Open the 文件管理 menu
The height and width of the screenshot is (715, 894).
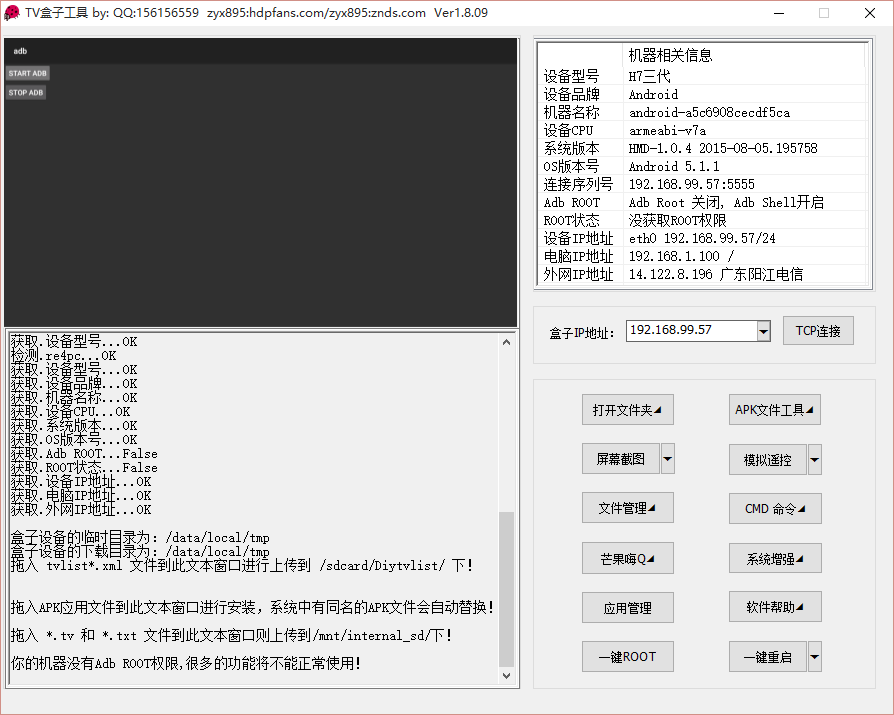click(x=627, y=508)
